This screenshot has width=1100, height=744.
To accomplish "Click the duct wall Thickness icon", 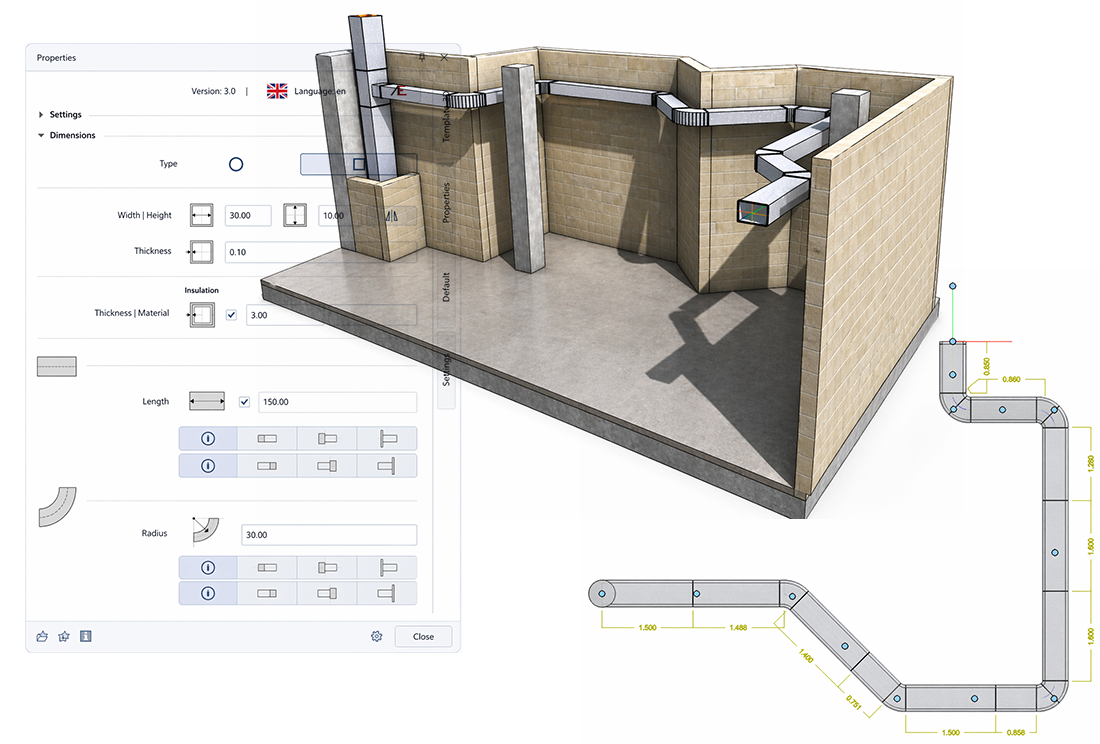I will coord(201,252).
